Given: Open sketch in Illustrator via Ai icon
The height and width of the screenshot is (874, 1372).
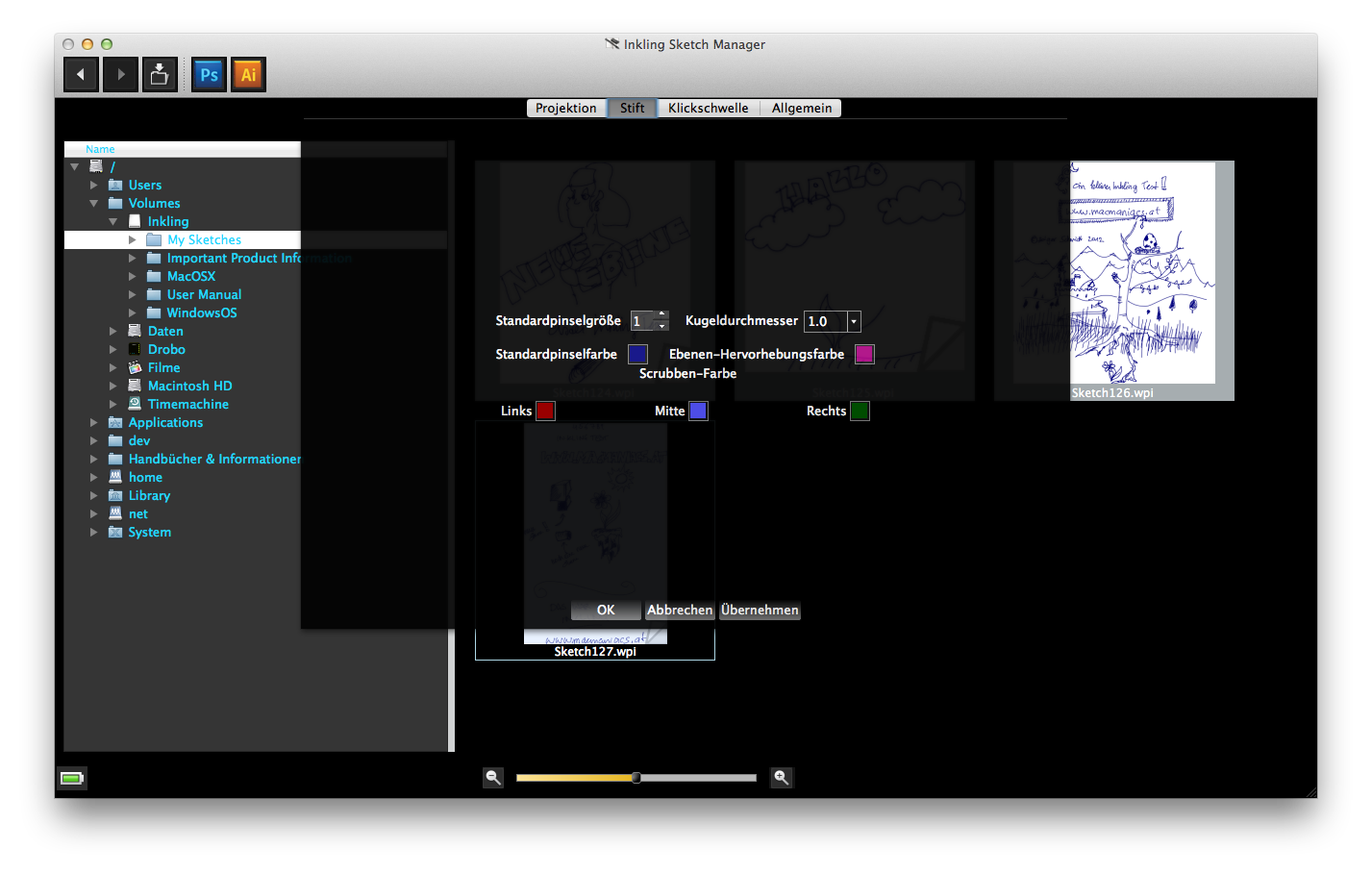Looking at the screenshot, I should [248, 74].
